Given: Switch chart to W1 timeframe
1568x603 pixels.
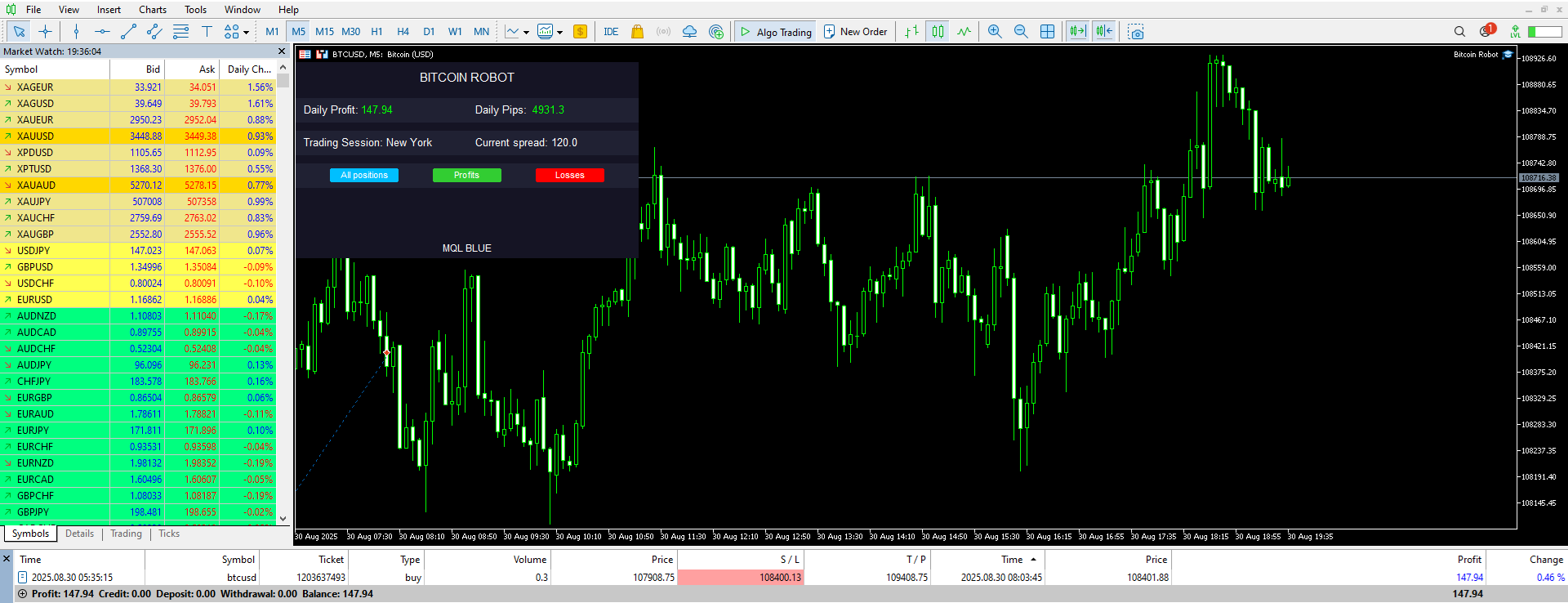Looking at the screenshot, I should pyautogui.click(x=455, y=32).
